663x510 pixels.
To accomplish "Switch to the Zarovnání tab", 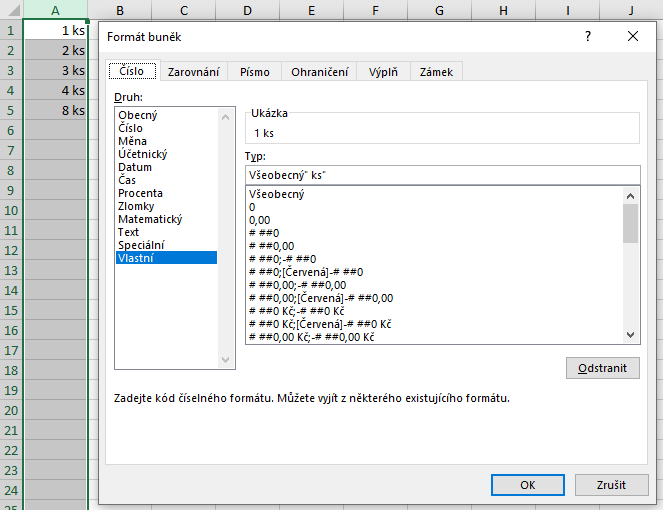I will 193,72.
